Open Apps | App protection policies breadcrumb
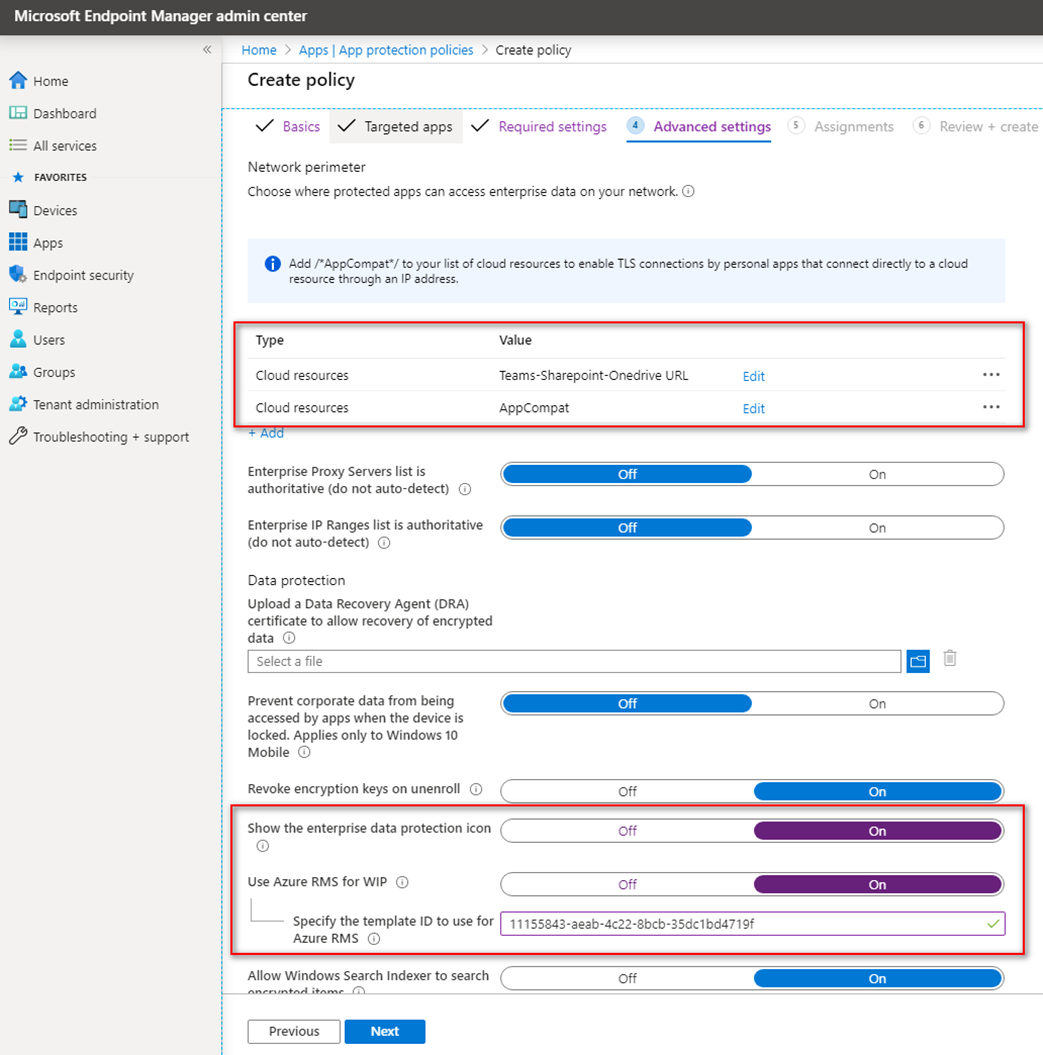 pos(386,50)
